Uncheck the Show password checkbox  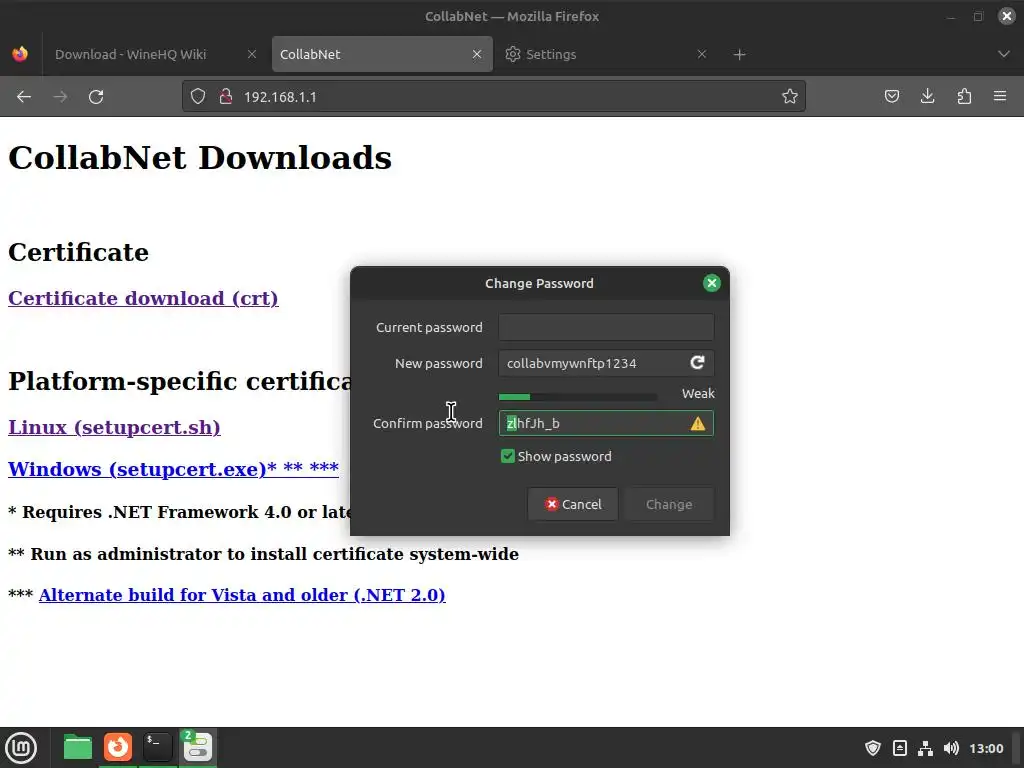coord(507,456)
